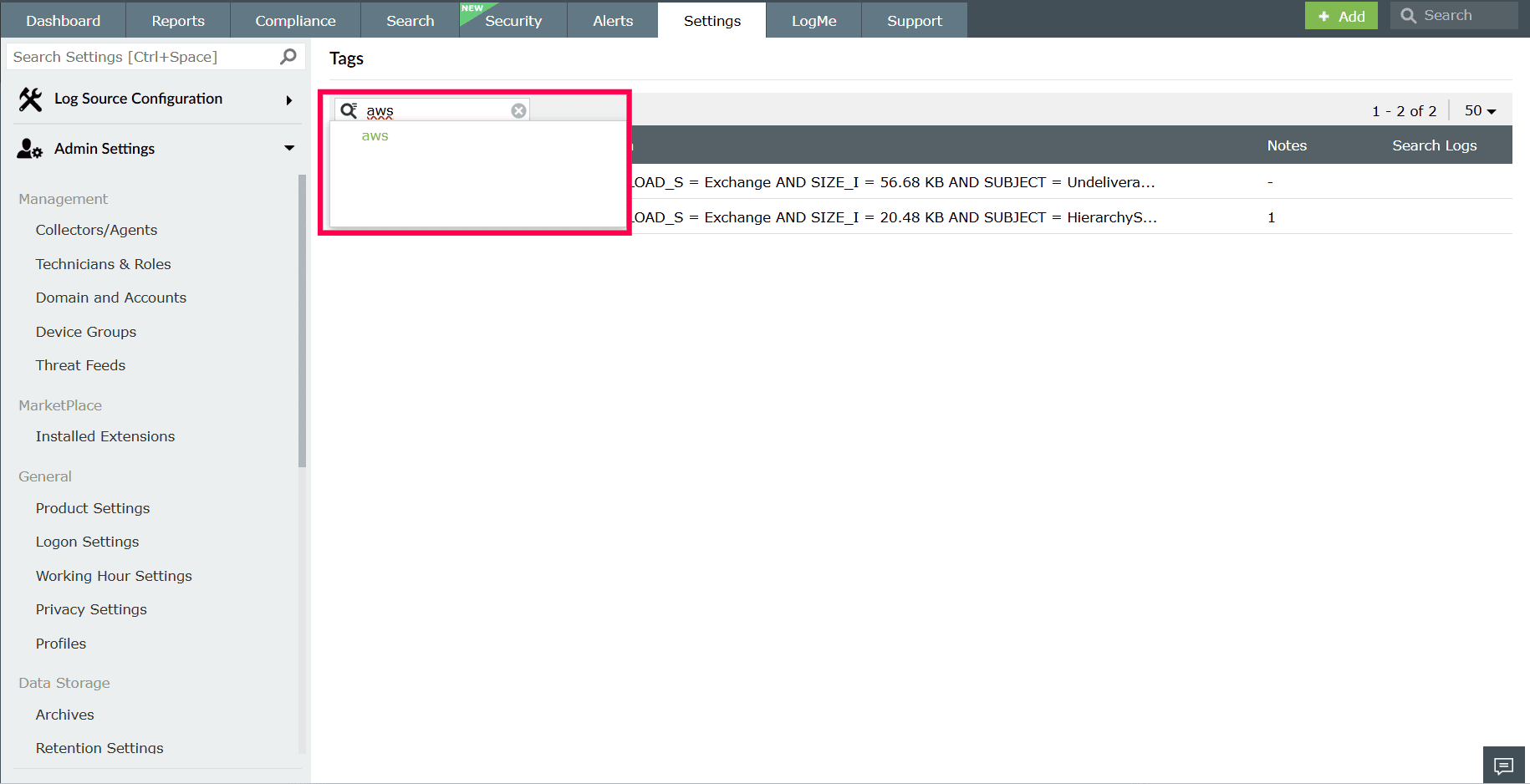
Task: Open Device Groups
Action: (x=86, y=332)
